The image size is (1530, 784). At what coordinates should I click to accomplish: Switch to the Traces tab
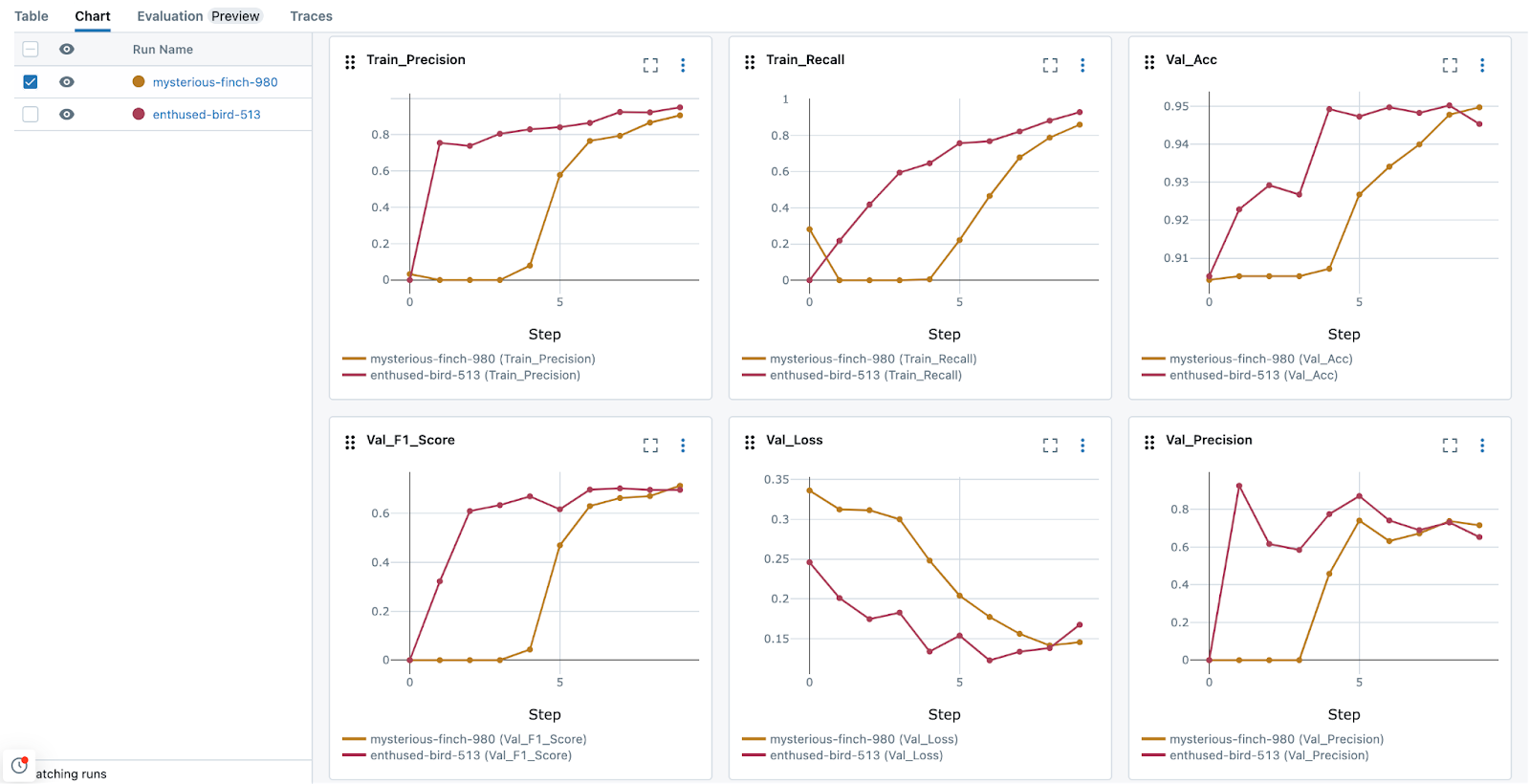[x=311, y=15]
